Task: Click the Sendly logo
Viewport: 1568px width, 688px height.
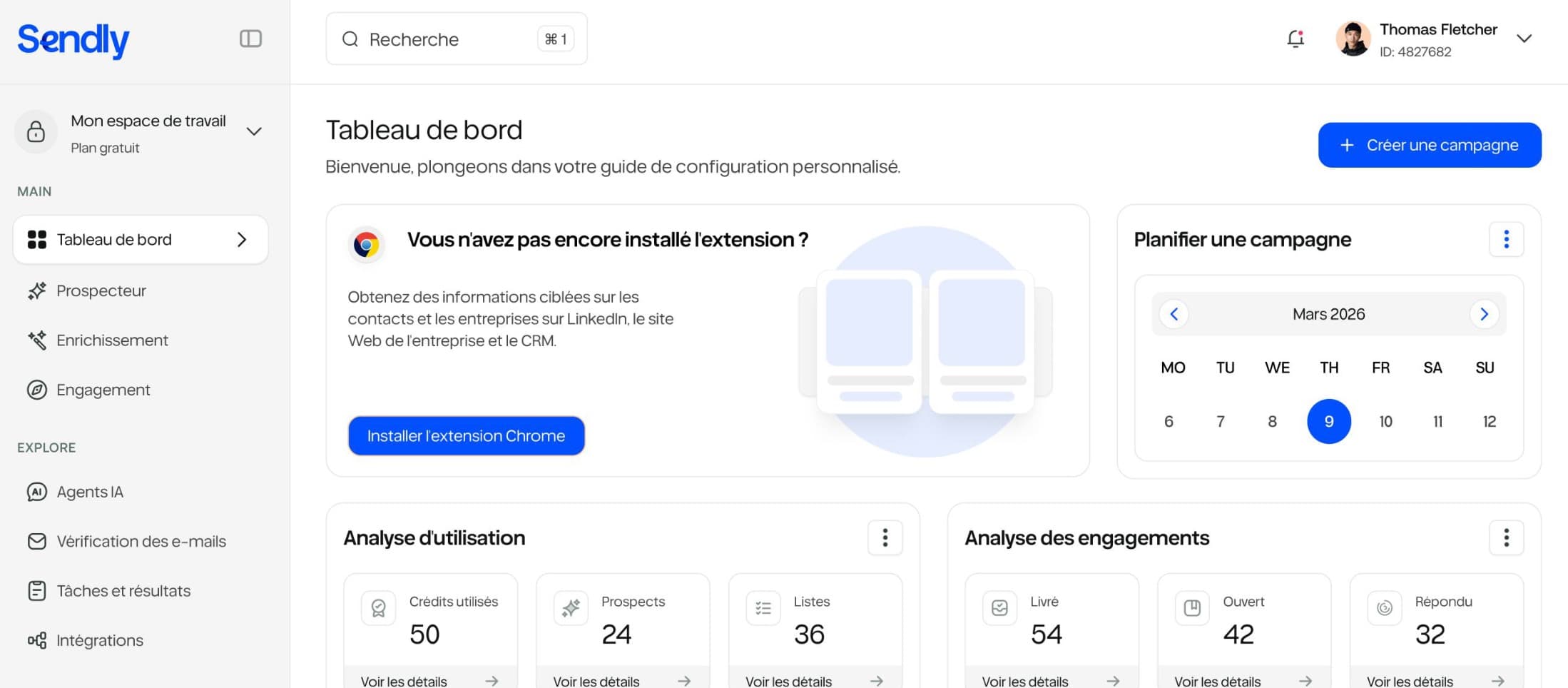Action: point(73,40)
